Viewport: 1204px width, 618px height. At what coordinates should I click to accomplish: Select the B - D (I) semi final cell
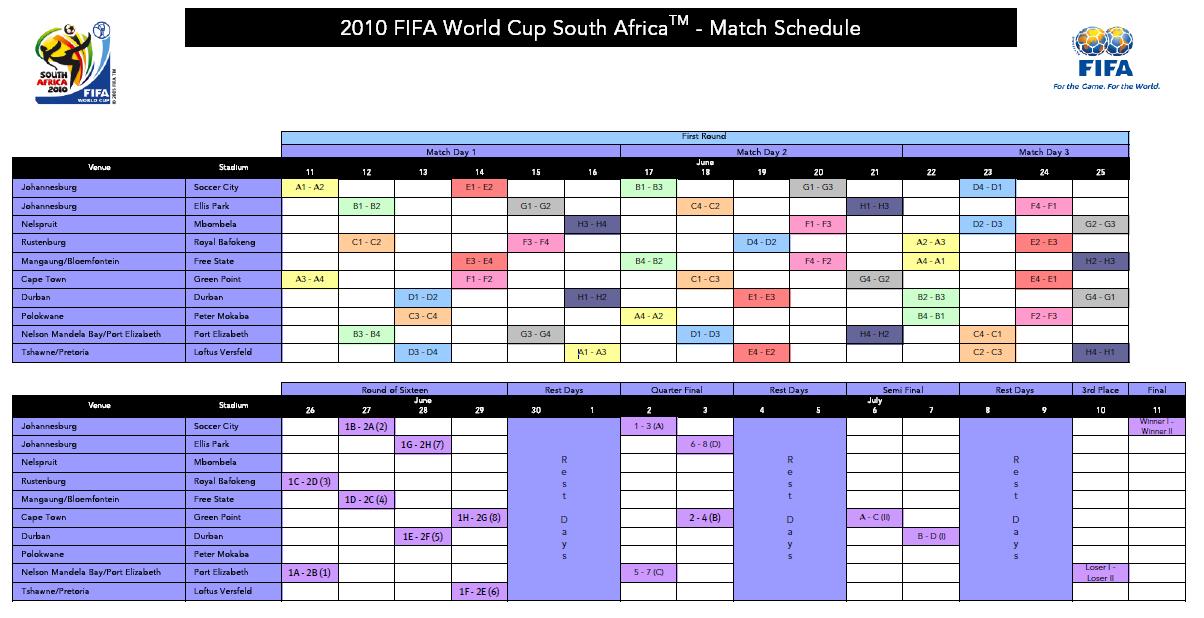[931, 536]
